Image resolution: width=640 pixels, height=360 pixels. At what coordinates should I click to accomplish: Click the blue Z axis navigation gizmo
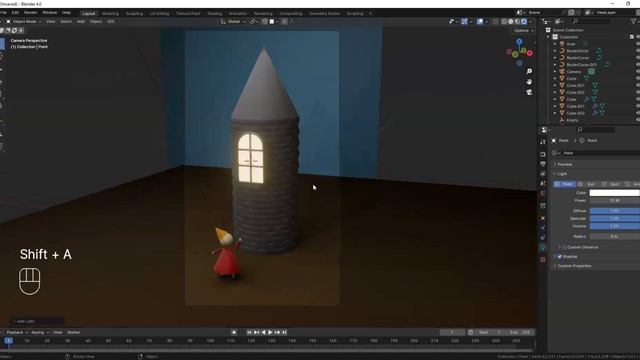point(519,42)
